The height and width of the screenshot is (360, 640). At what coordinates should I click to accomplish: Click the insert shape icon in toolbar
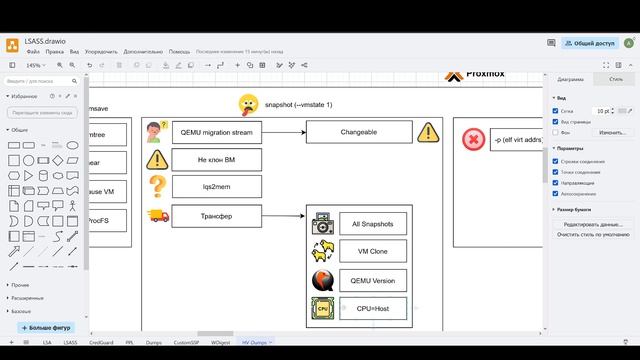tap(250, 65)
